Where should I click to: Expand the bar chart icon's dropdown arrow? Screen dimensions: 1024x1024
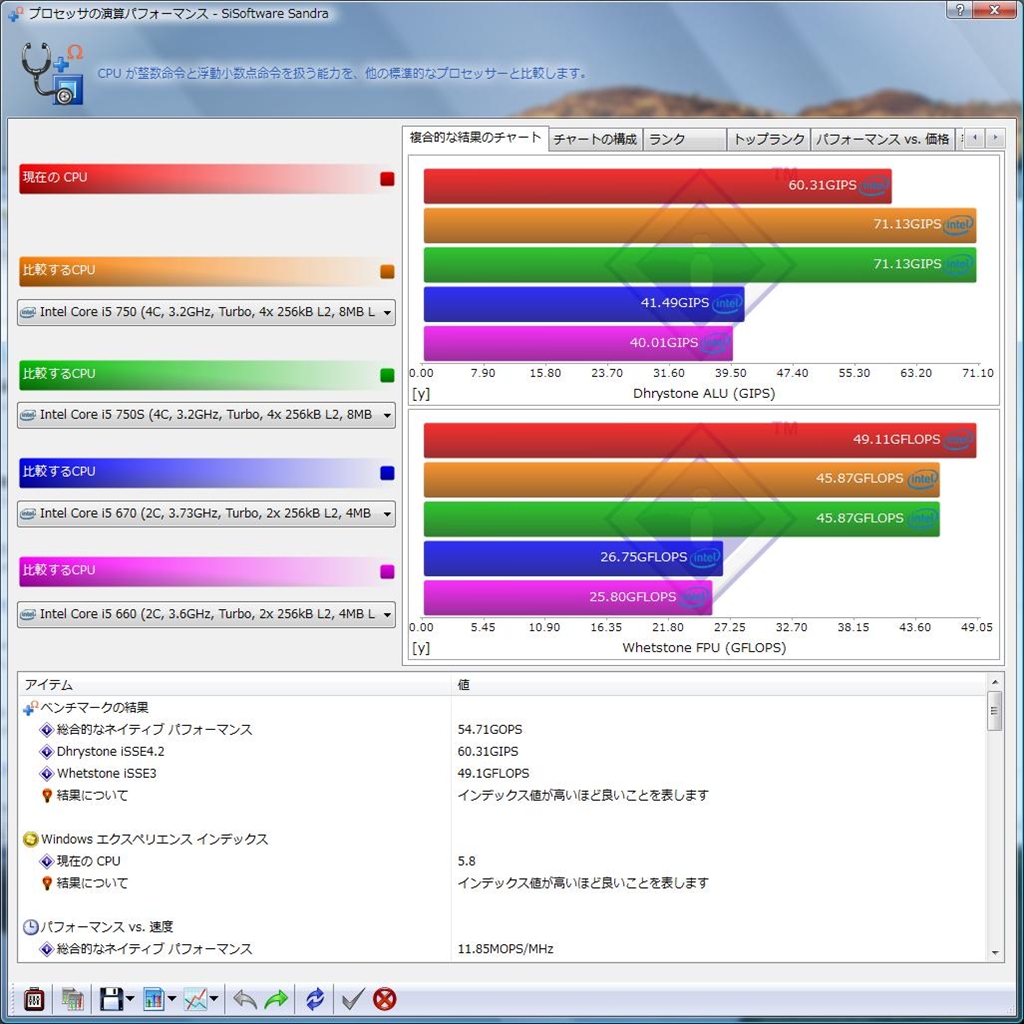(x=172, y=999)
